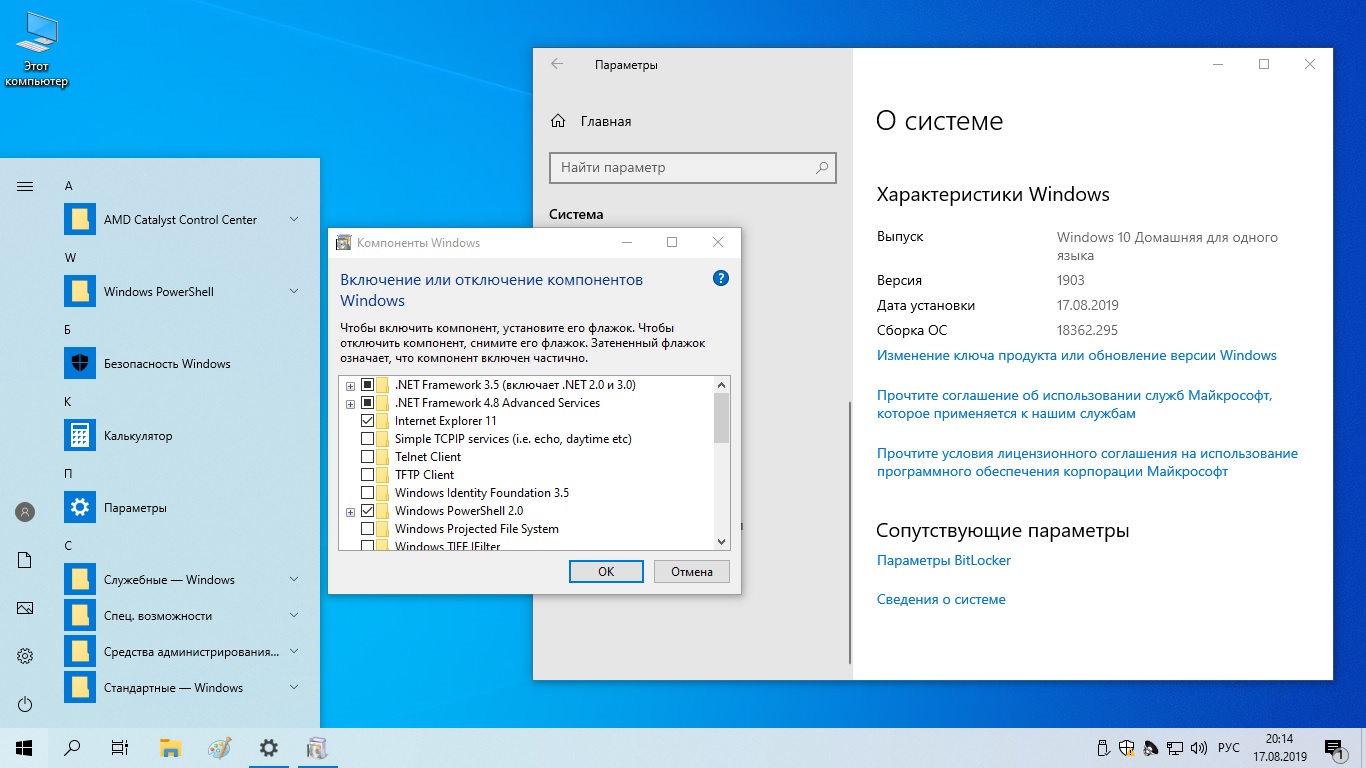Screen dimensions: 1366x768
Task: Confirm with OK in Windows Features
Action: 606,572
